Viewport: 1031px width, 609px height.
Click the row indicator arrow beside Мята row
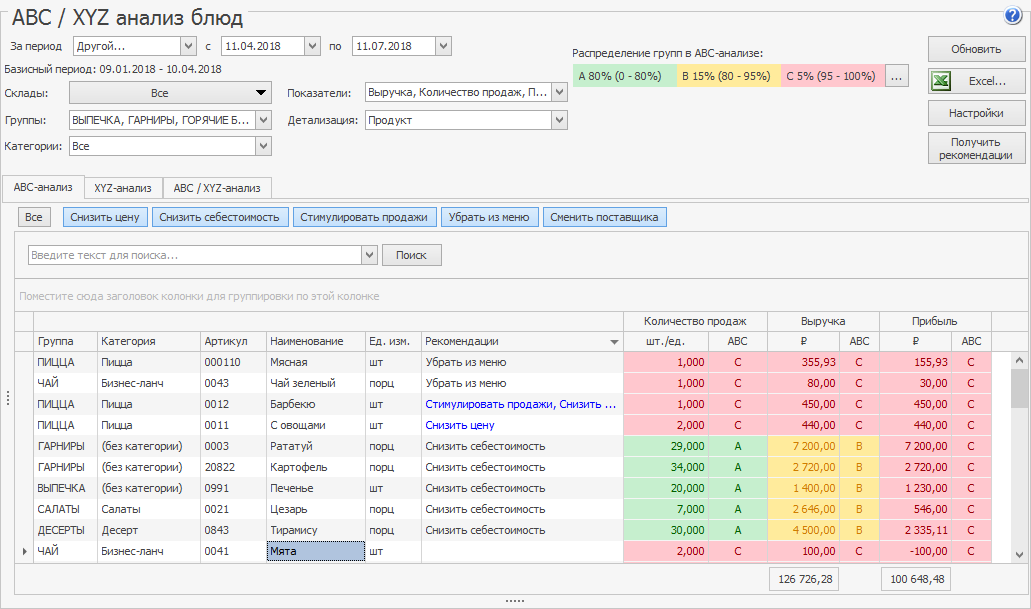pyautogui.click(x=24, y=551)
